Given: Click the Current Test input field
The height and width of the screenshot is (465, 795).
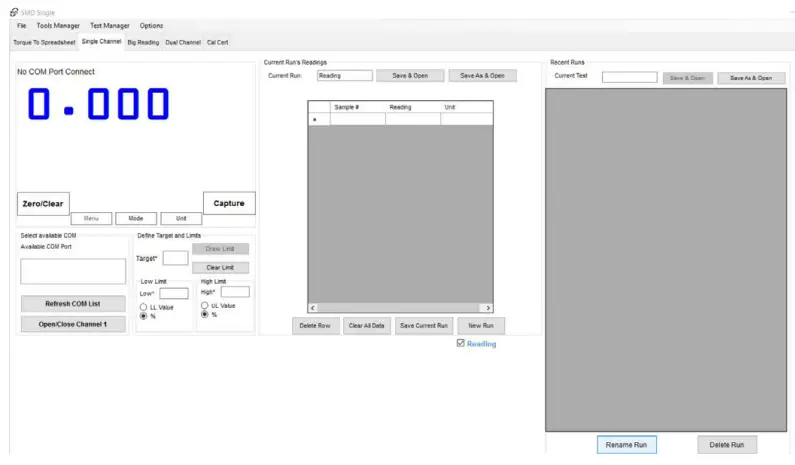Looking at the screenshot, I should (x=630, y=77).
